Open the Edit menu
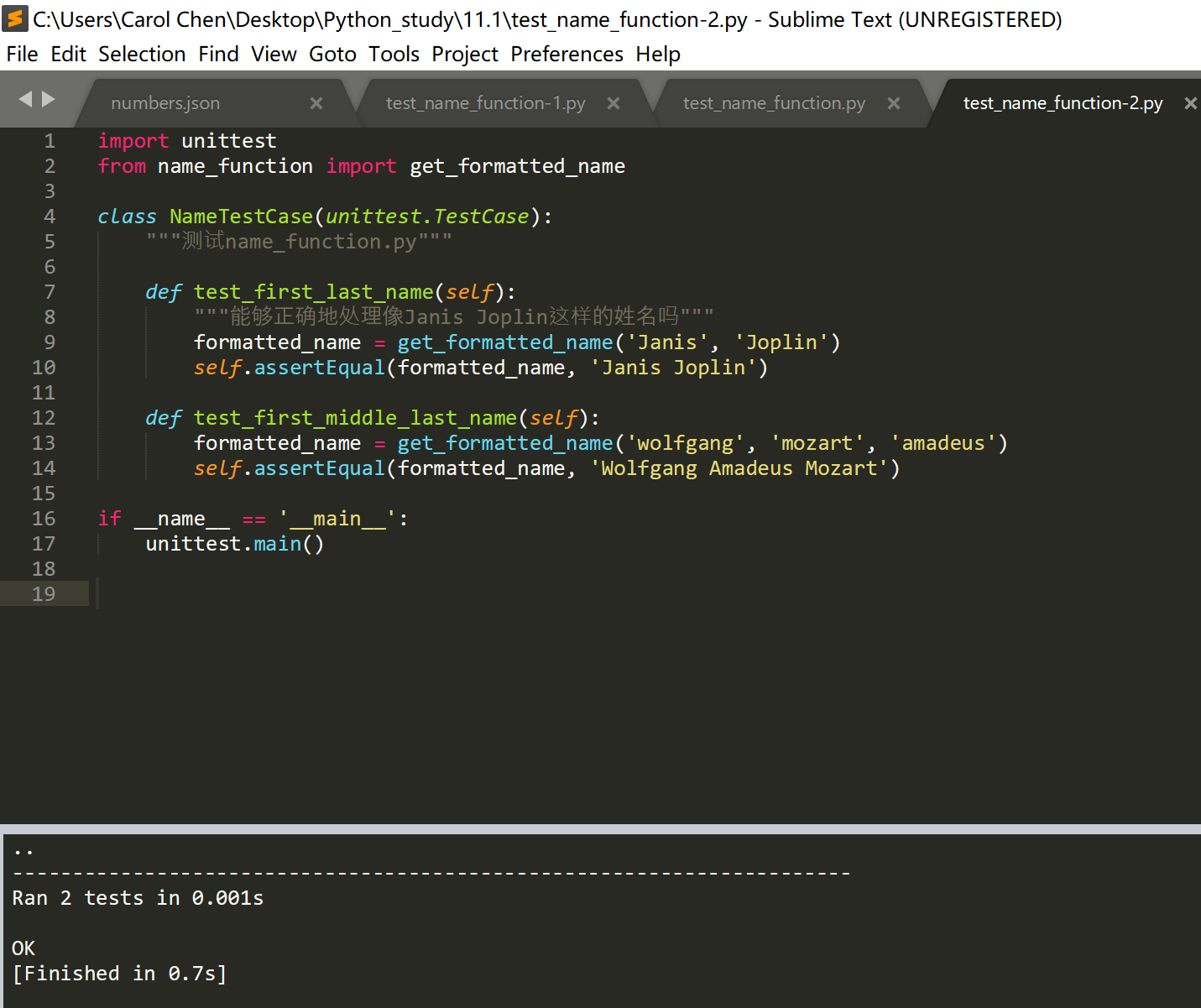Screen dimensions: 1201x1008 click(69, 55)
